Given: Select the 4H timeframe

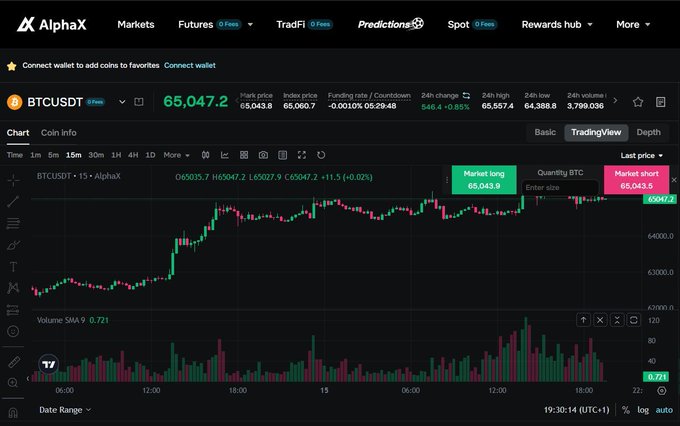Looking at the screenshot, I should coord(133,155).
